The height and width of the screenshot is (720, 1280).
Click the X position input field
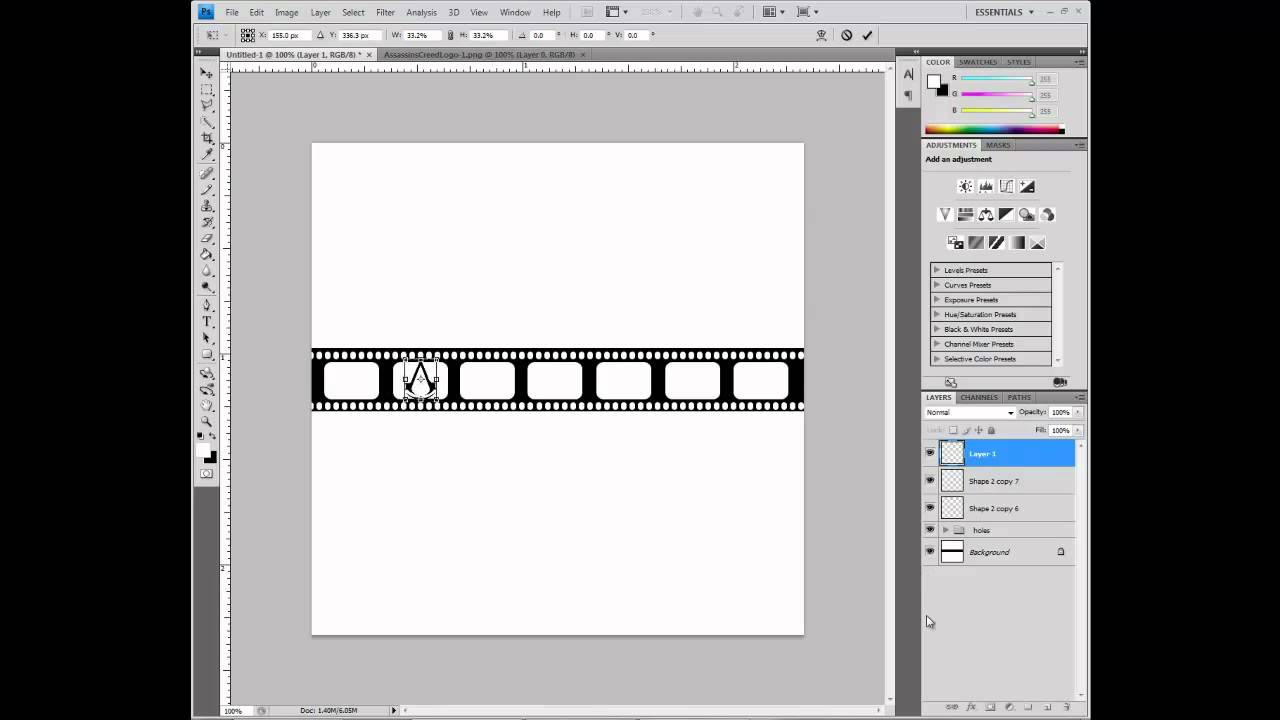tap(290, 35)
